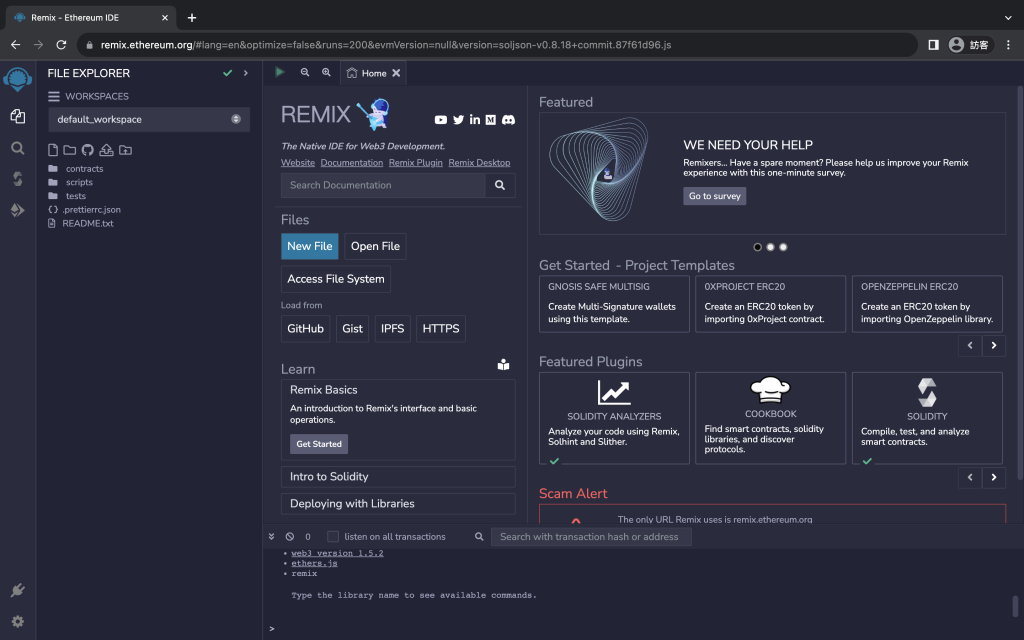Image resolution: width=1024 pixels, height=640 pixels.
Task: Expand Intro to Solidity tutorial
Action: (x=398, y=477)
